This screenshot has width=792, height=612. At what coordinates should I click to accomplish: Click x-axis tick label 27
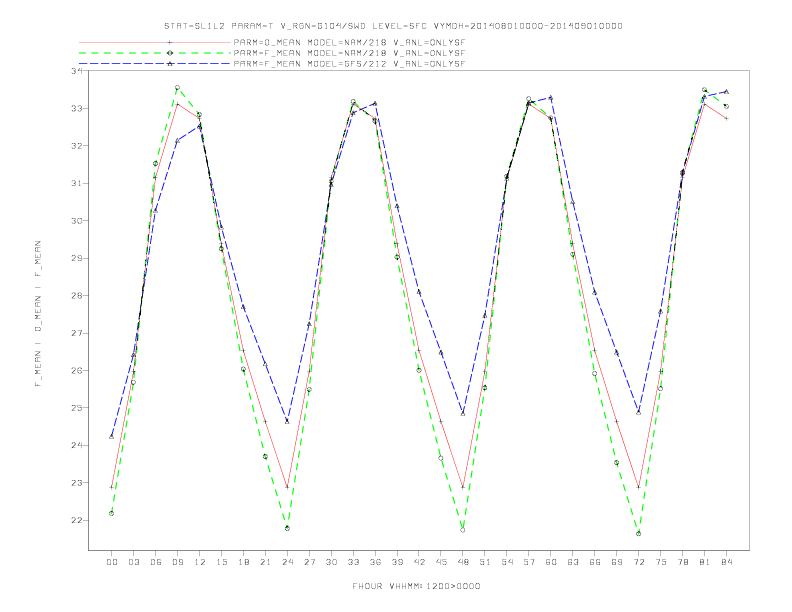(309, 562)
